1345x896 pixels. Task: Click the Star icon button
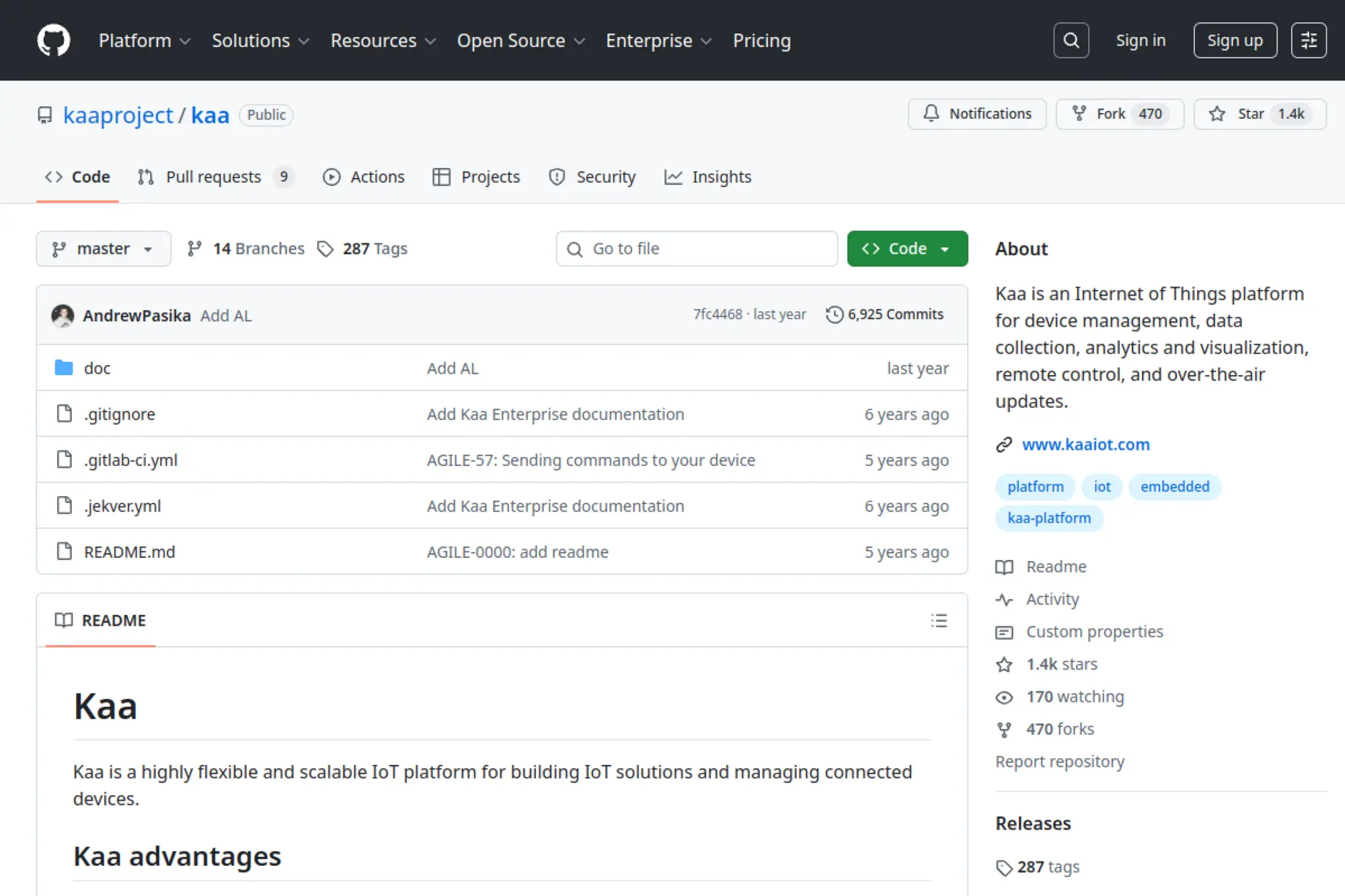pyautogui.click(x=1217, y=114)
